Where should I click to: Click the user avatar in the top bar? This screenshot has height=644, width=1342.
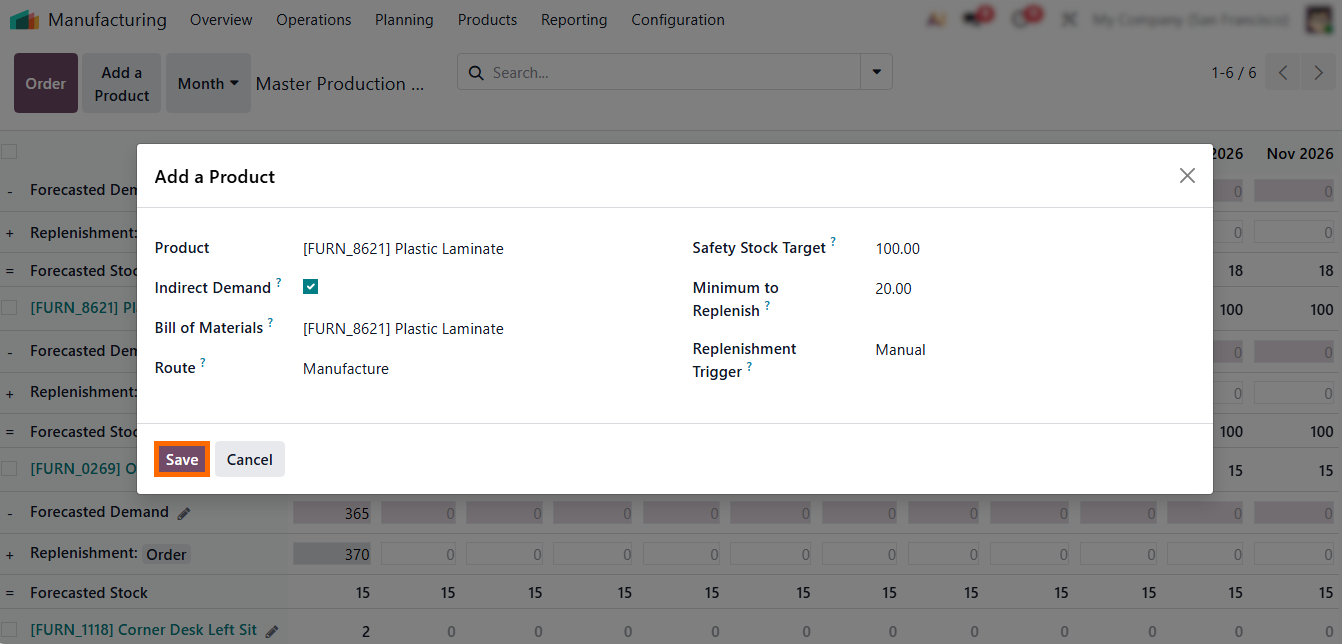[1318, 20]
